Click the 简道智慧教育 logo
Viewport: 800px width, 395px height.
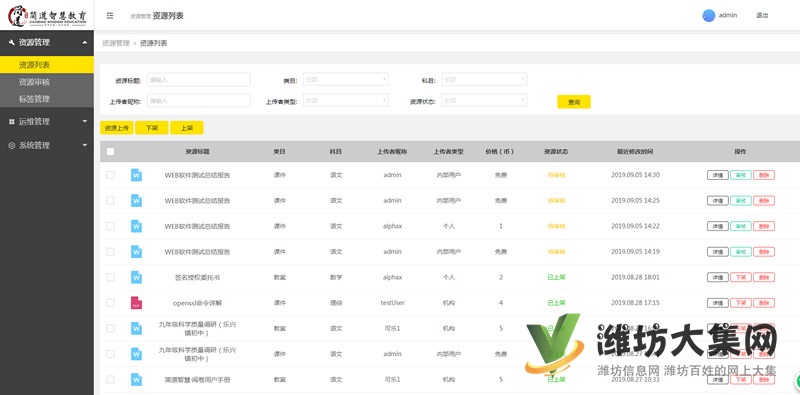[x=47, y=15]
